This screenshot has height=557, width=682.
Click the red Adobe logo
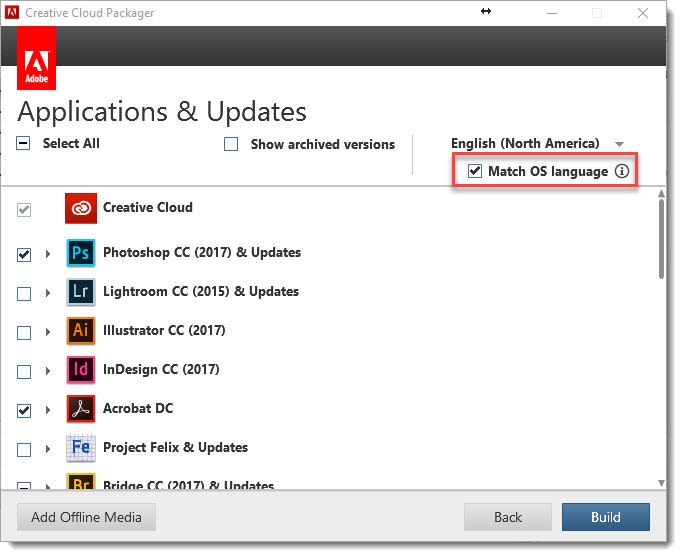coord(37,58)
